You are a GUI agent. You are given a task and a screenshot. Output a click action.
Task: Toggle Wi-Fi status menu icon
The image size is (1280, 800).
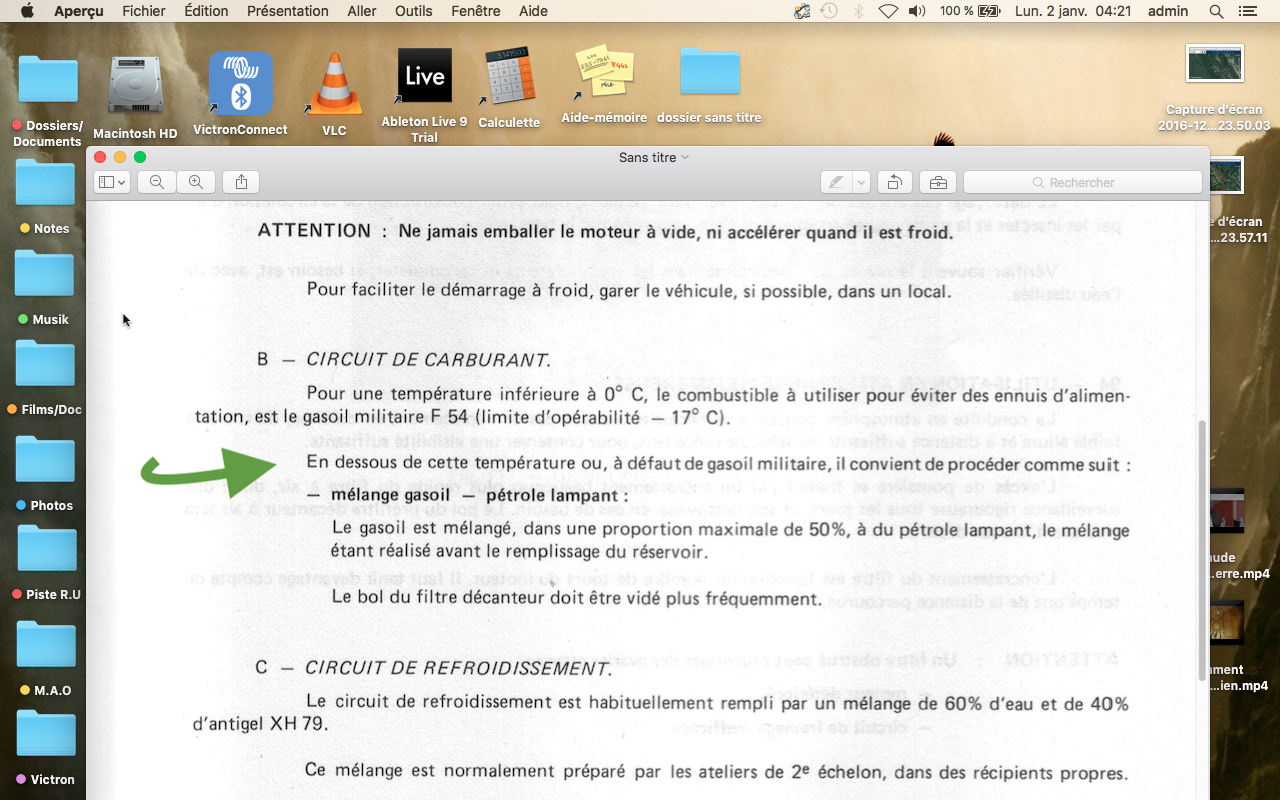(x=888, y=11)
